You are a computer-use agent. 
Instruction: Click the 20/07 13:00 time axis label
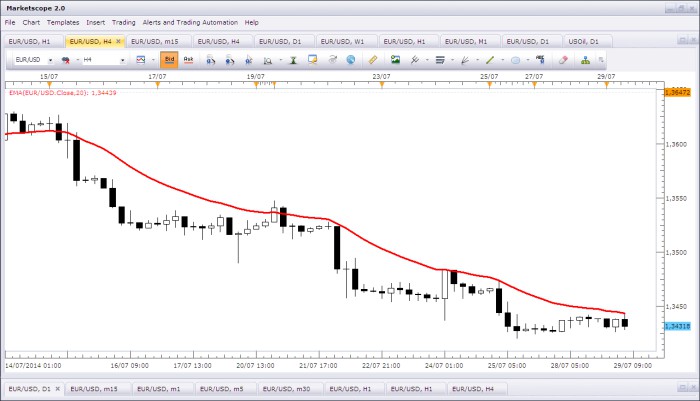tap(255, 365)
